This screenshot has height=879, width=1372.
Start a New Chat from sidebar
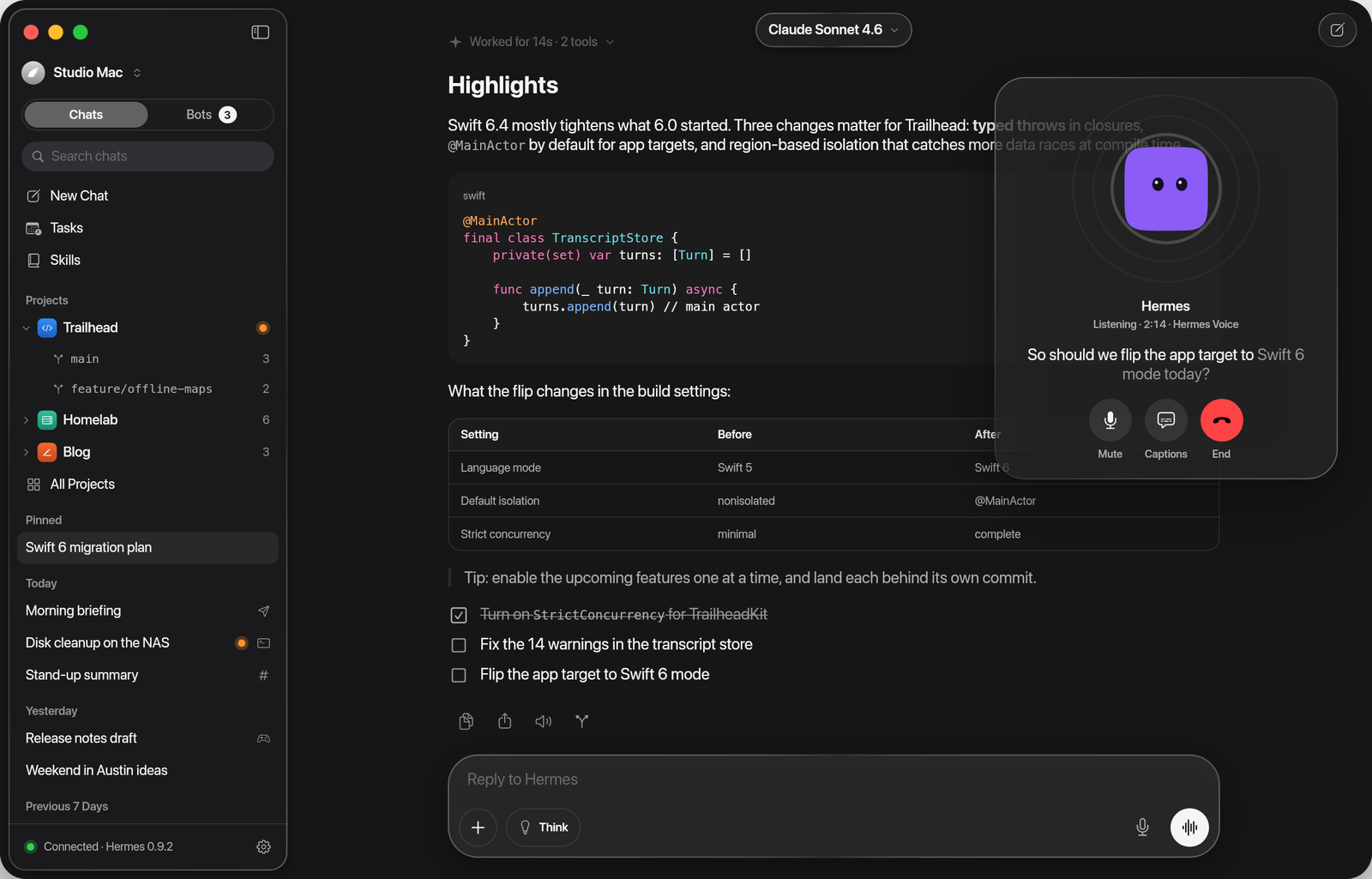click(147, 196)
